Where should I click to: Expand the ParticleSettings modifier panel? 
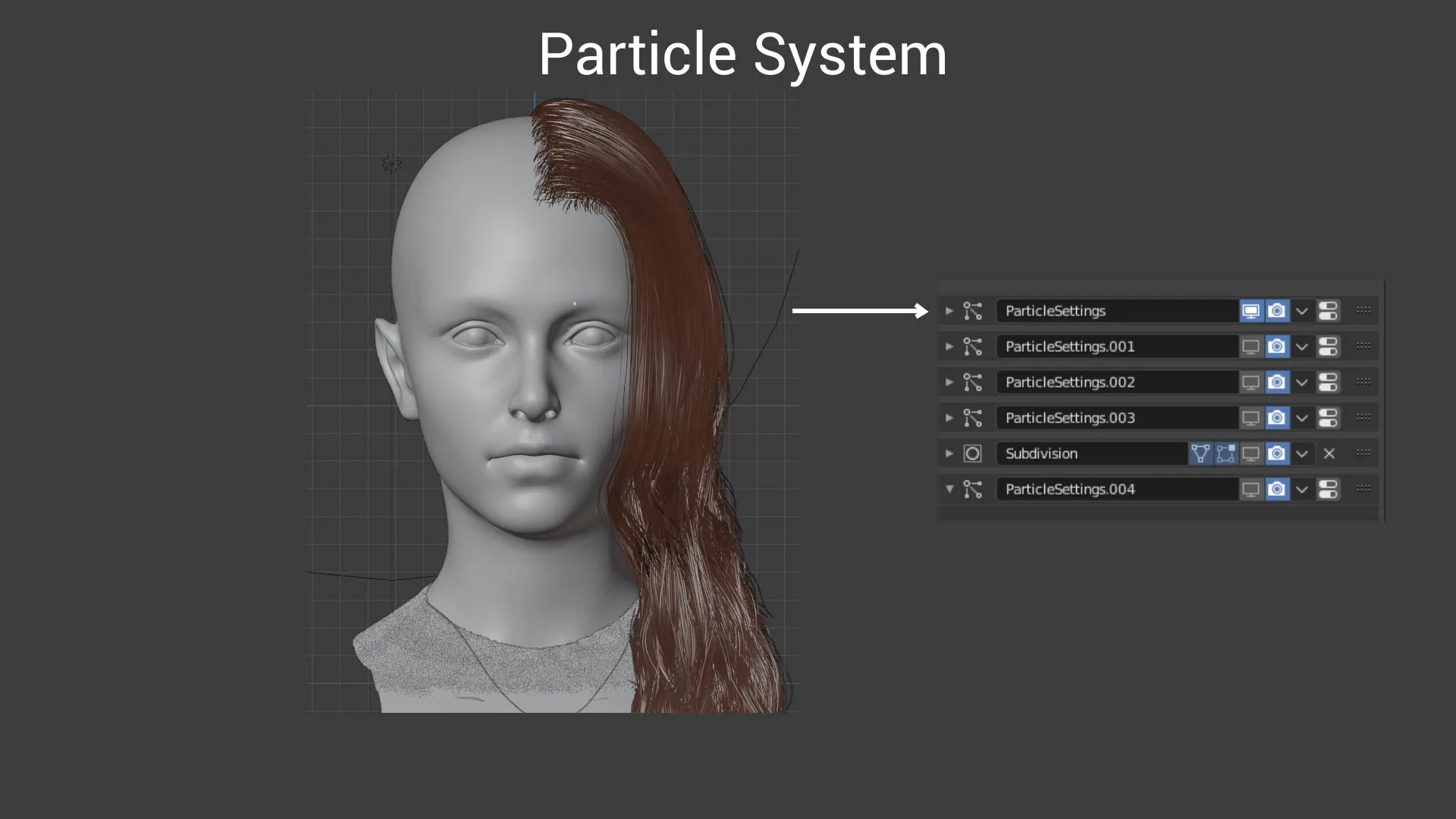[949, 311]
